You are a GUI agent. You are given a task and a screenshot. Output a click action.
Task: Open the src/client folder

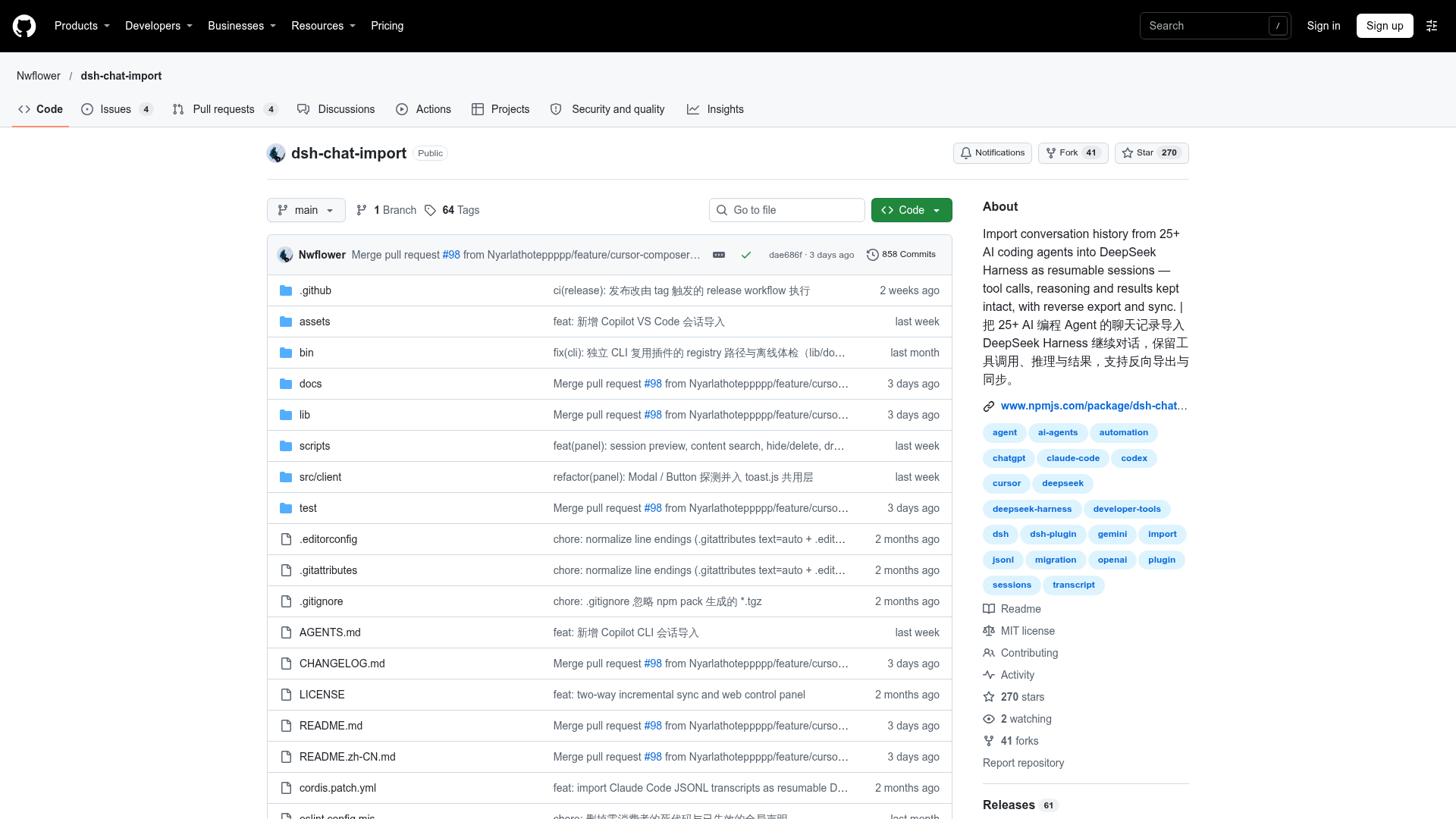coord(320,477)
